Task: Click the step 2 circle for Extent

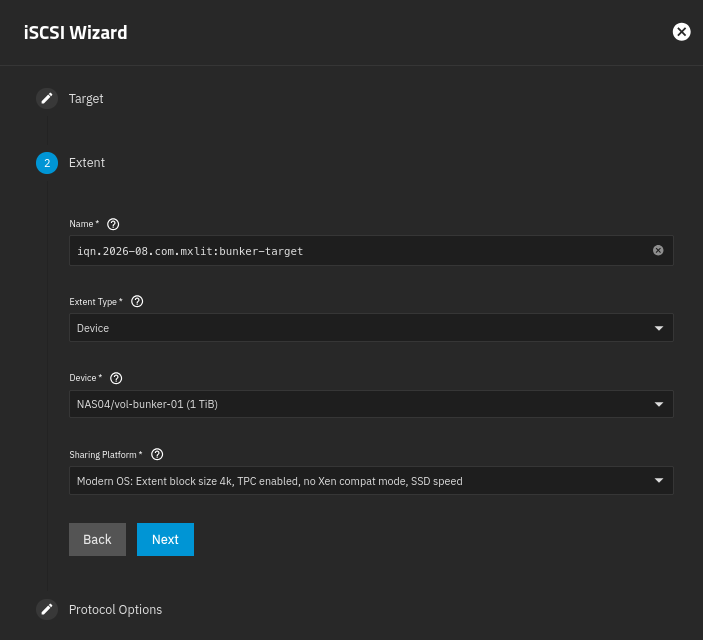Action: pos(47,163)
